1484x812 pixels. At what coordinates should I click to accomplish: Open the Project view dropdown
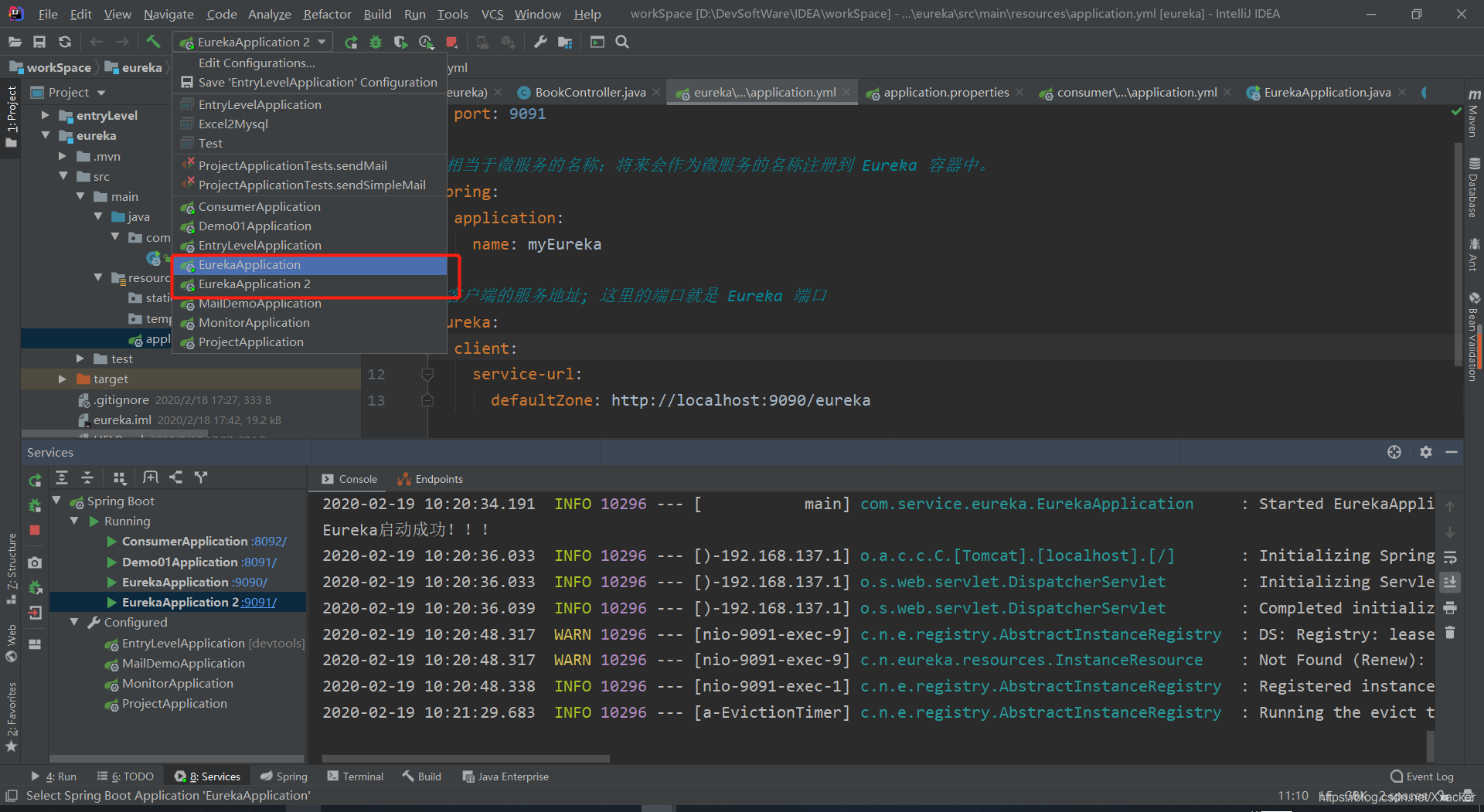click(101, 93)
